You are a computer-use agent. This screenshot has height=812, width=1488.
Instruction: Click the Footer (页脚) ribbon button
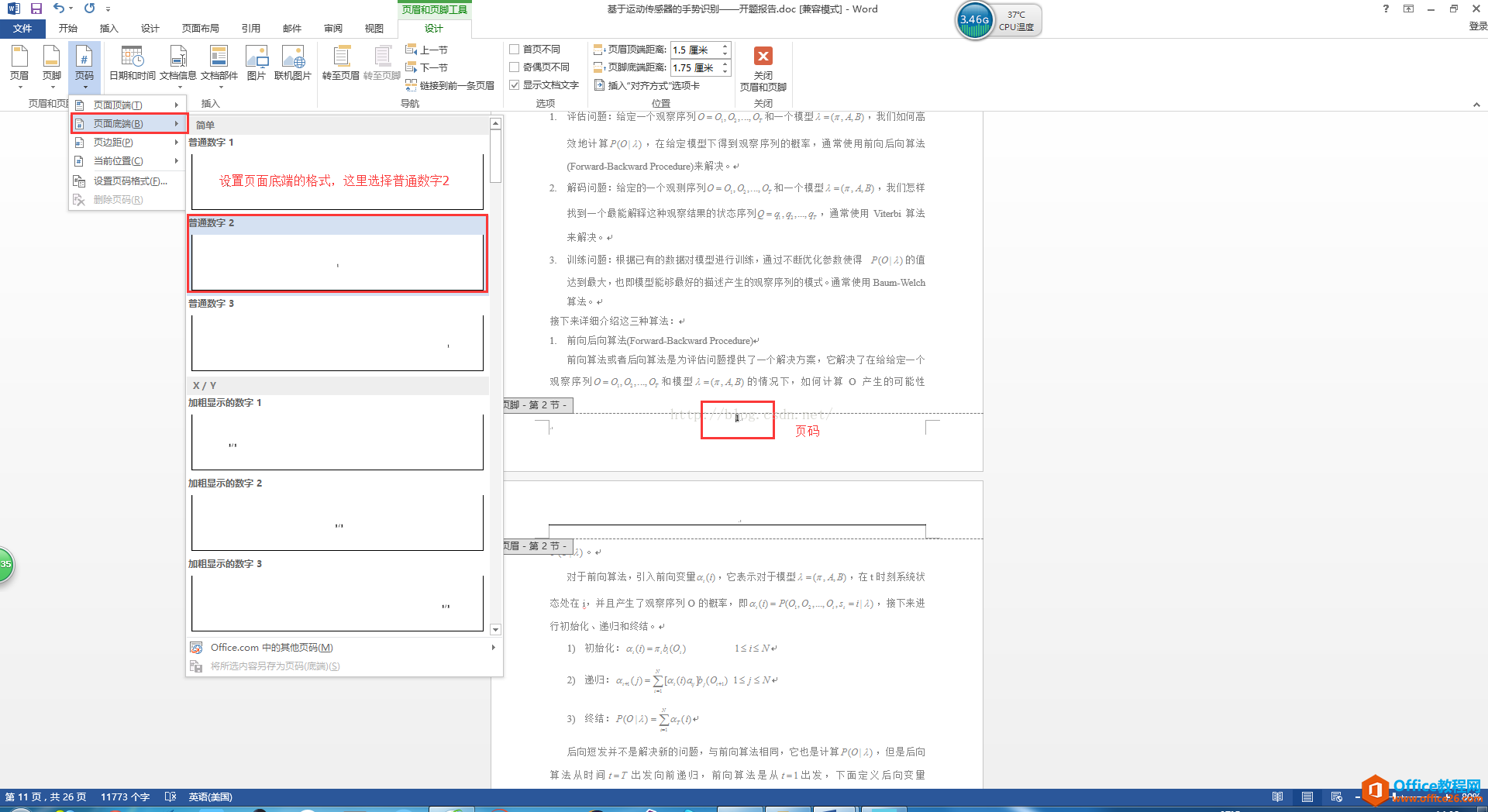point(52,65)
